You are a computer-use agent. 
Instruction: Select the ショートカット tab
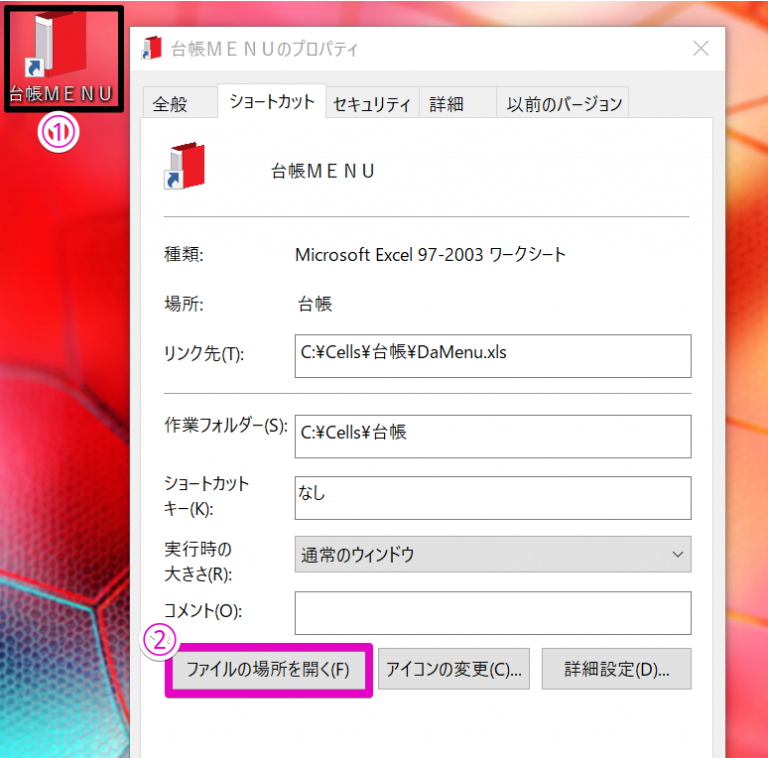(x=272, y=101)
